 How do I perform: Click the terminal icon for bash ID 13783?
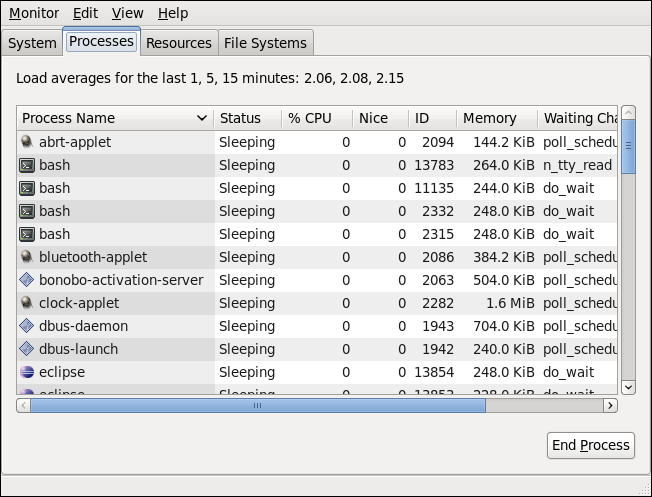click(x=27, y=165)
